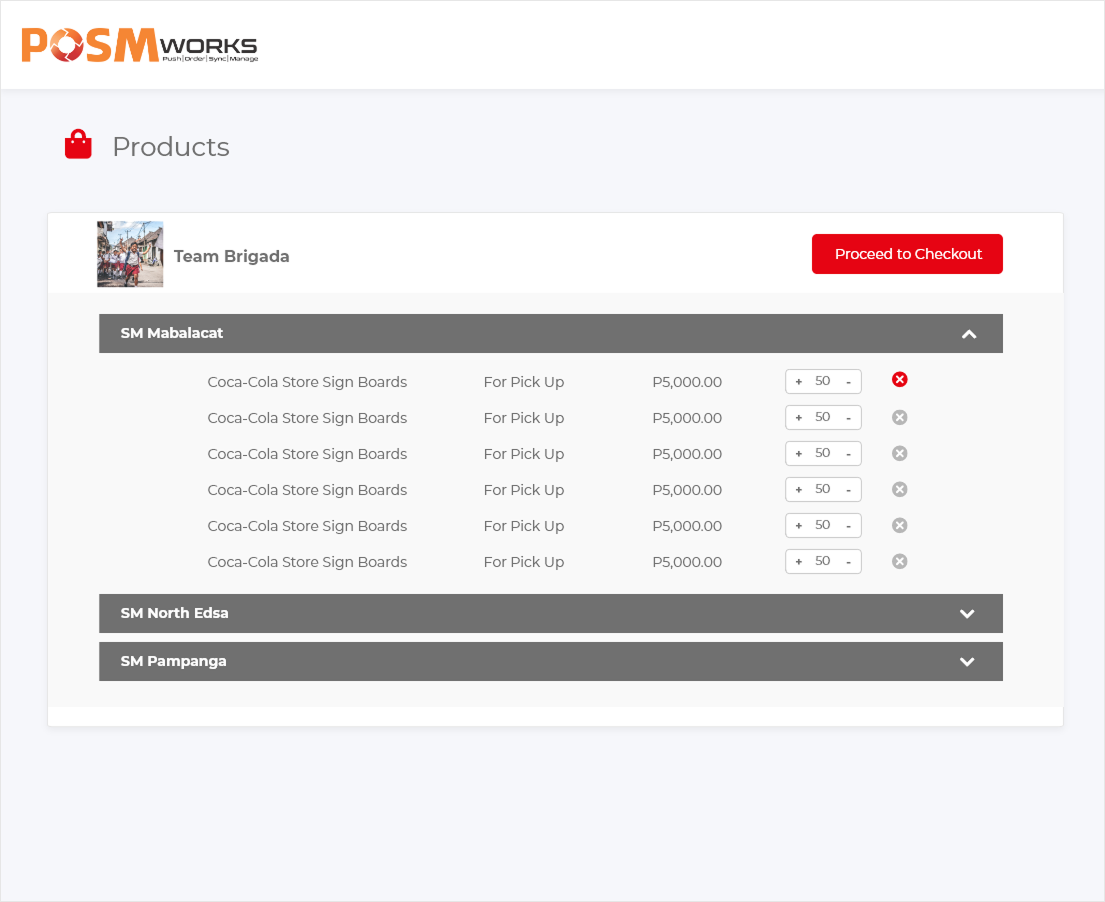Click first row's Coca-Cola Store Sign Boards name

click(x=307, y=382)
